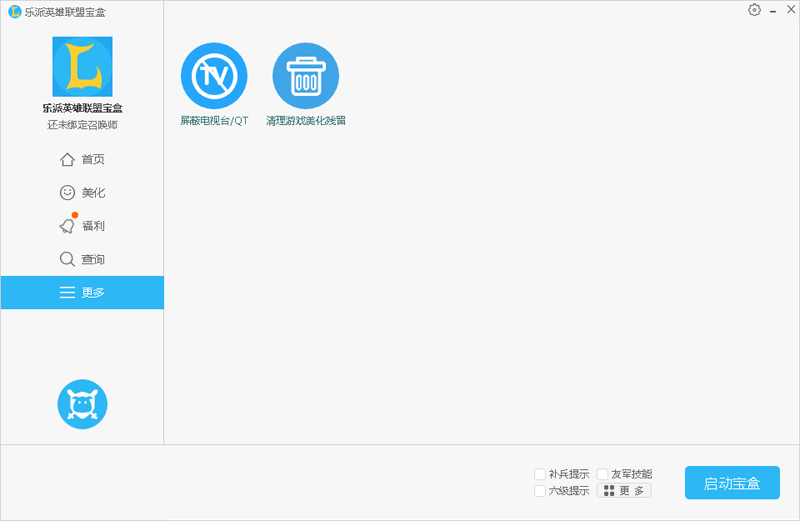
Task: Click the smiley face icon for 美化
Action: click(67, 193)
